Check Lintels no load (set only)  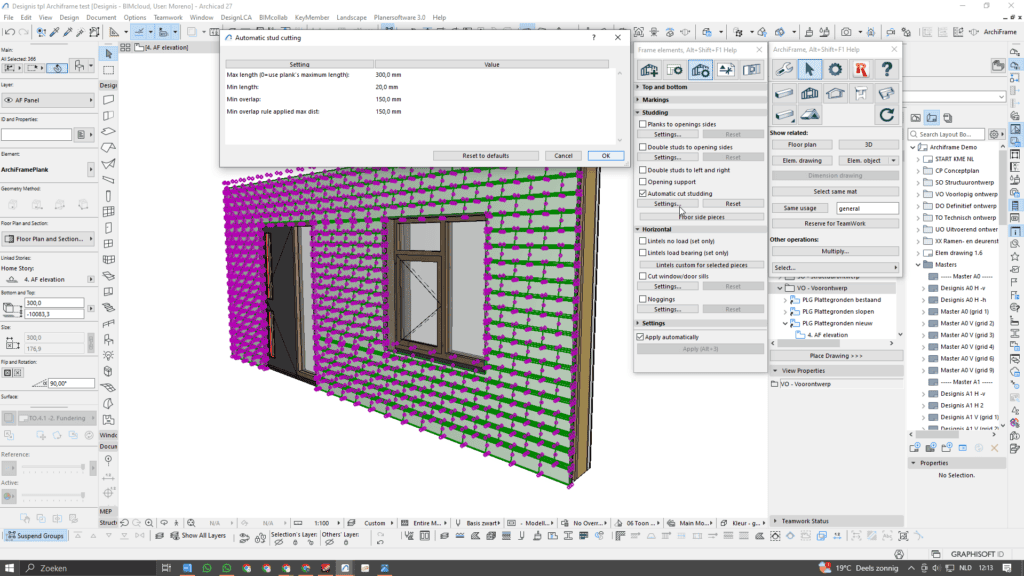pyautogui.click(x=643, y=241)
